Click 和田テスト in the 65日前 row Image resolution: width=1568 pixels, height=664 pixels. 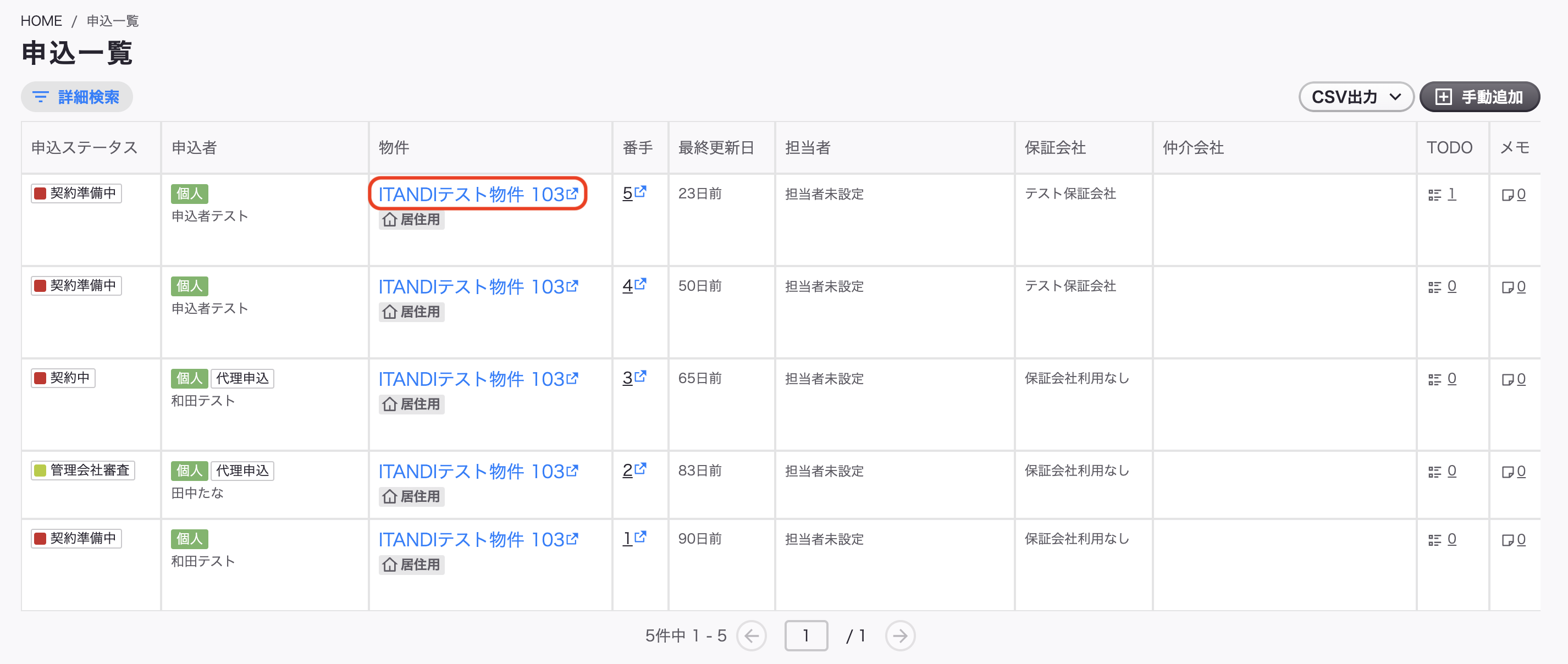point(203,401)
